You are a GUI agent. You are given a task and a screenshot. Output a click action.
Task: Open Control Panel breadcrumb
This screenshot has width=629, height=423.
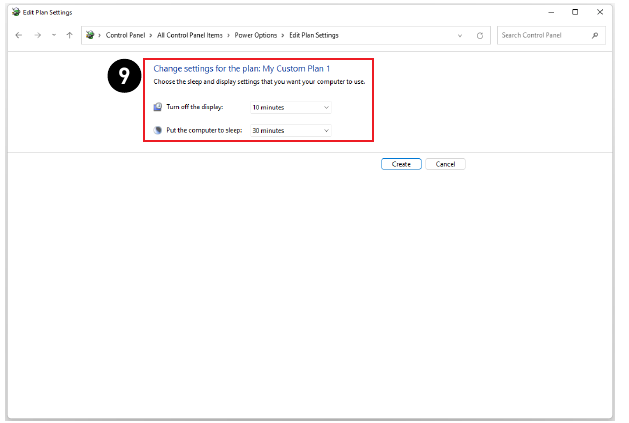click(x=125, y=35)
